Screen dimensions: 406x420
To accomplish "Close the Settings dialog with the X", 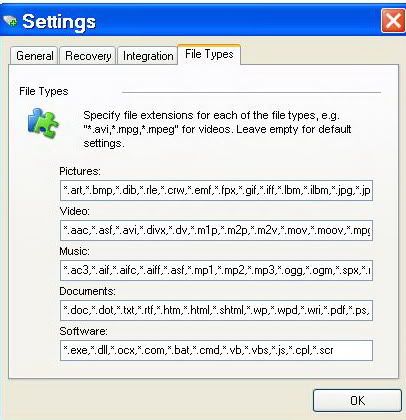I will click(x=393, y=21).
